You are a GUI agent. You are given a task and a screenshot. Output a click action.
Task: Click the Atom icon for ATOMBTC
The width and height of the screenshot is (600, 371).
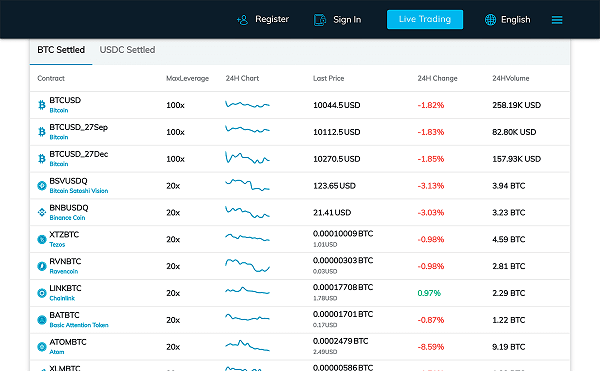(x=42, y=347)
